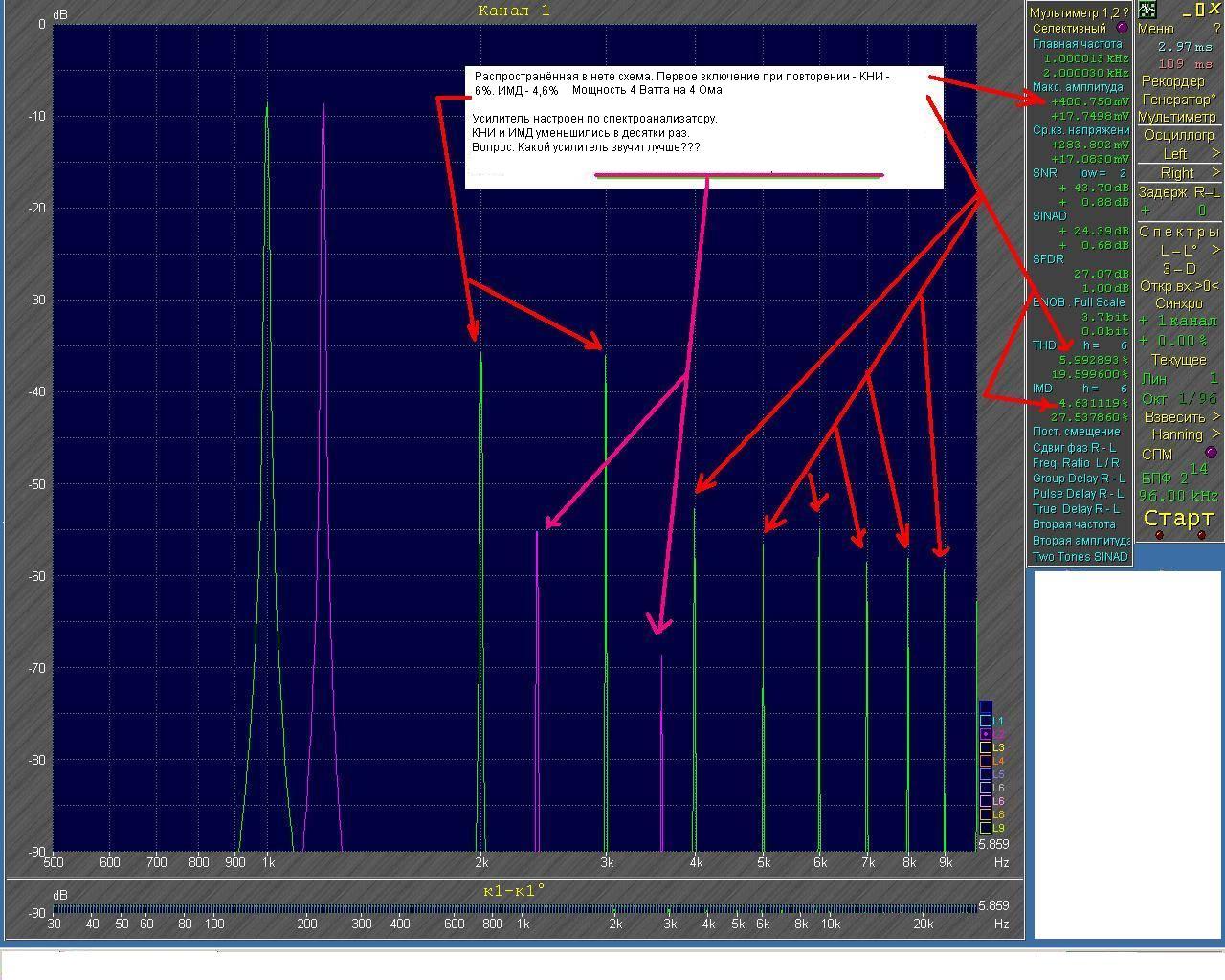Click the k1-k1° overview frequency strip

point(515,908)
